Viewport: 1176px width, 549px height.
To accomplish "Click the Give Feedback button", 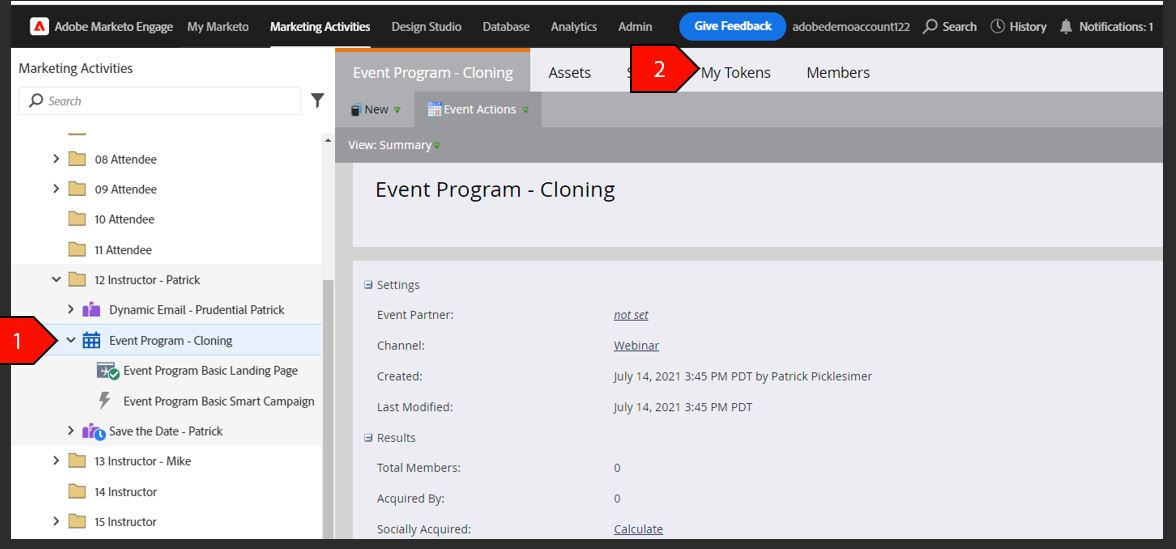I will pos(733,26).
